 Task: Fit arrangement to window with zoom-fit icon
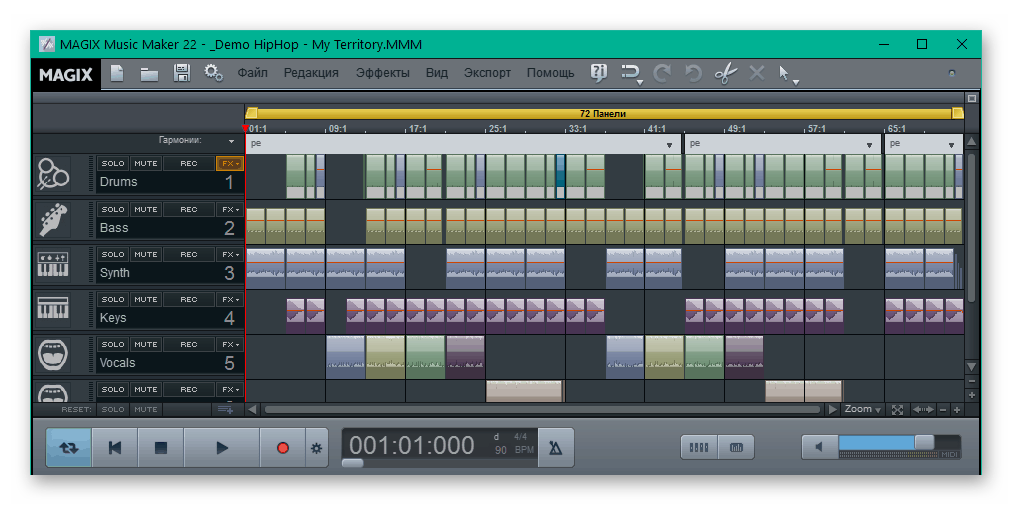pos(896,409)
